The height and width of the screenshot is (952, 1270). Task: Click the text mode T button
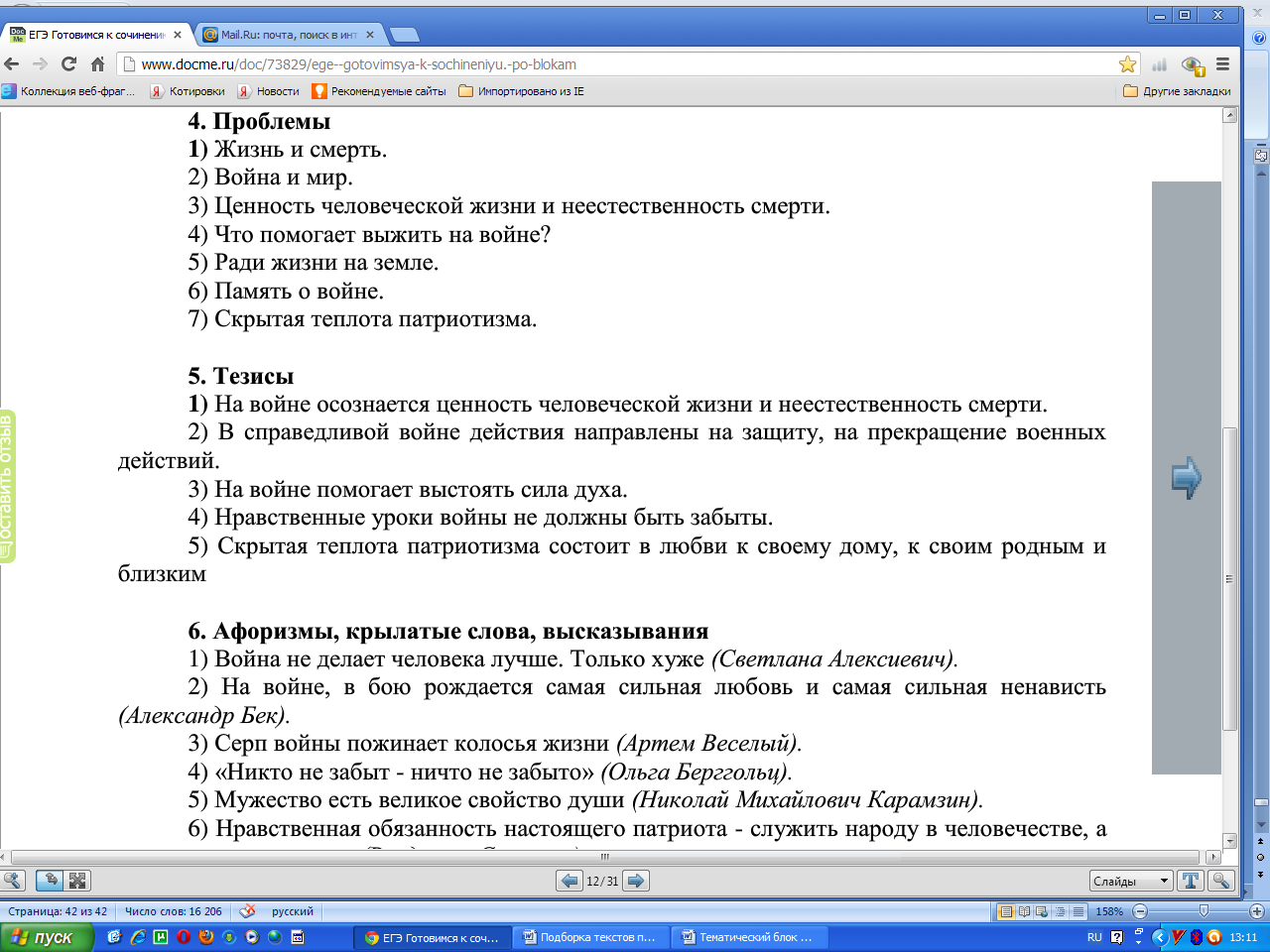pos(1190,881)
